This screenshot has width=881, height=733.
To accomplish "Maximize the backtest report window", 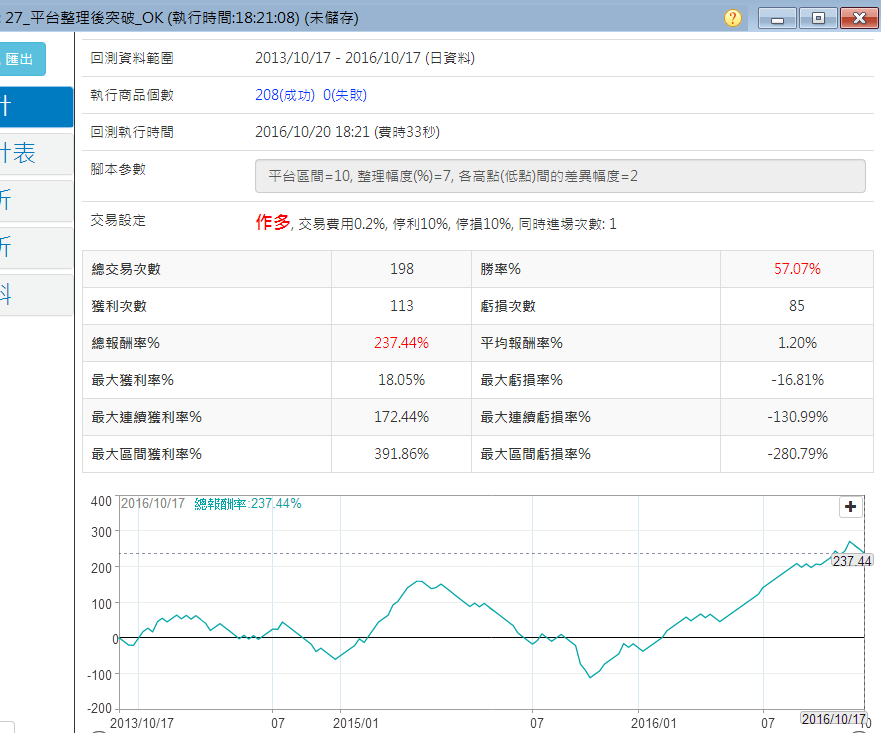I will (817, 18).
